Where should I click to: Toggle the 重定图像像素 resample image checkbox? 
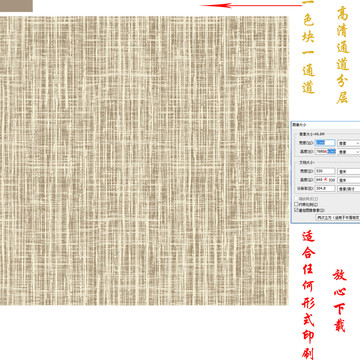click(x=296, y=210)
